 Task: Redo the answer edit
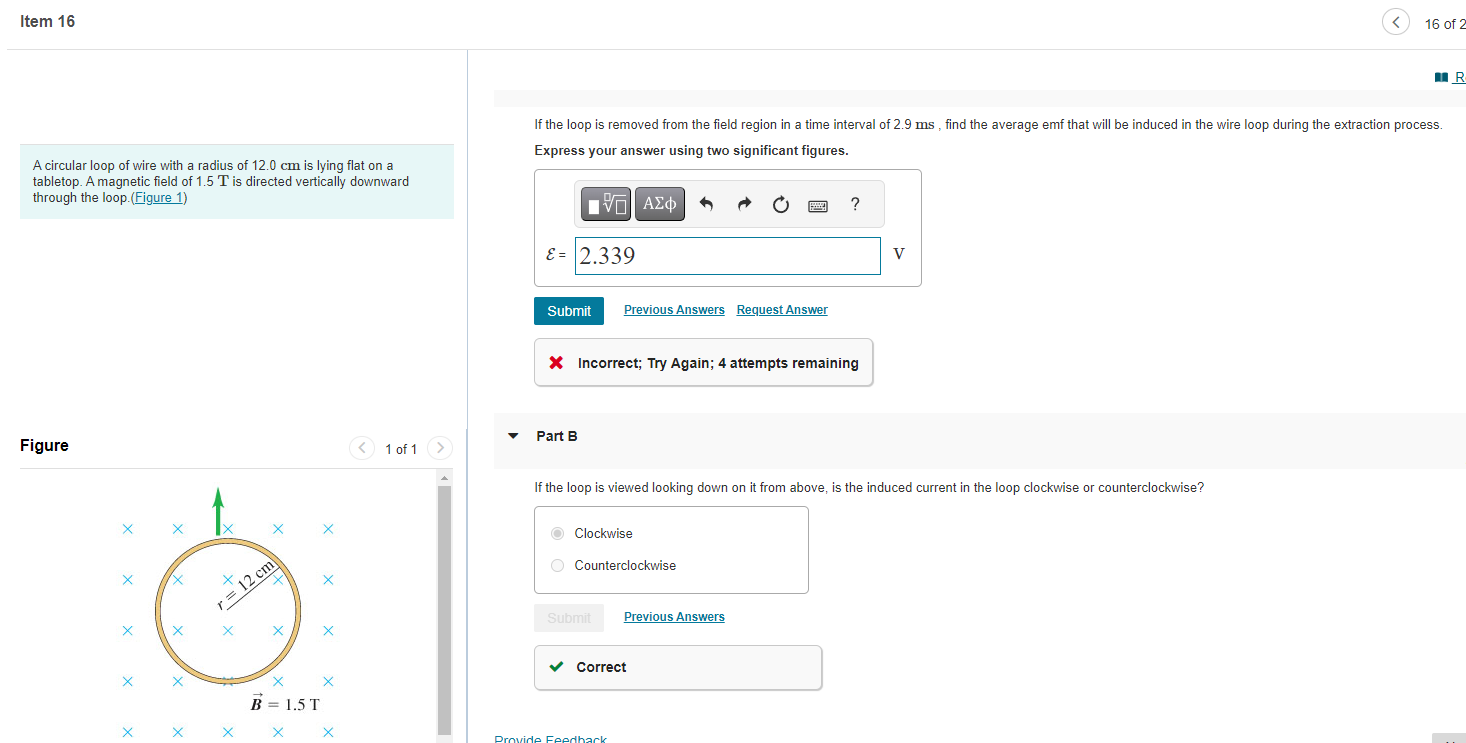(744, 205)
